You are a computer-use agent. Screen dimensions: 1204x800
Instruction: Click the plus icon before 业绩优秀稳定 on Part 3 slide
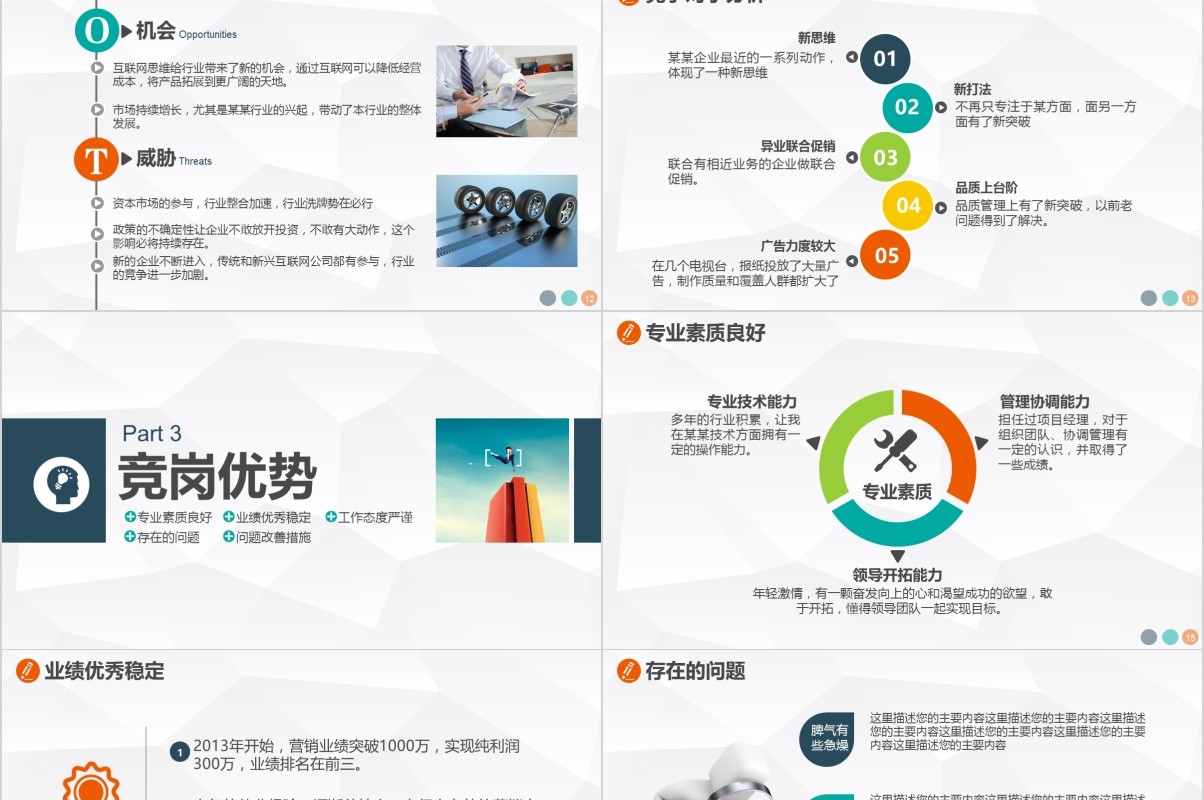click(x=229, y=517)
